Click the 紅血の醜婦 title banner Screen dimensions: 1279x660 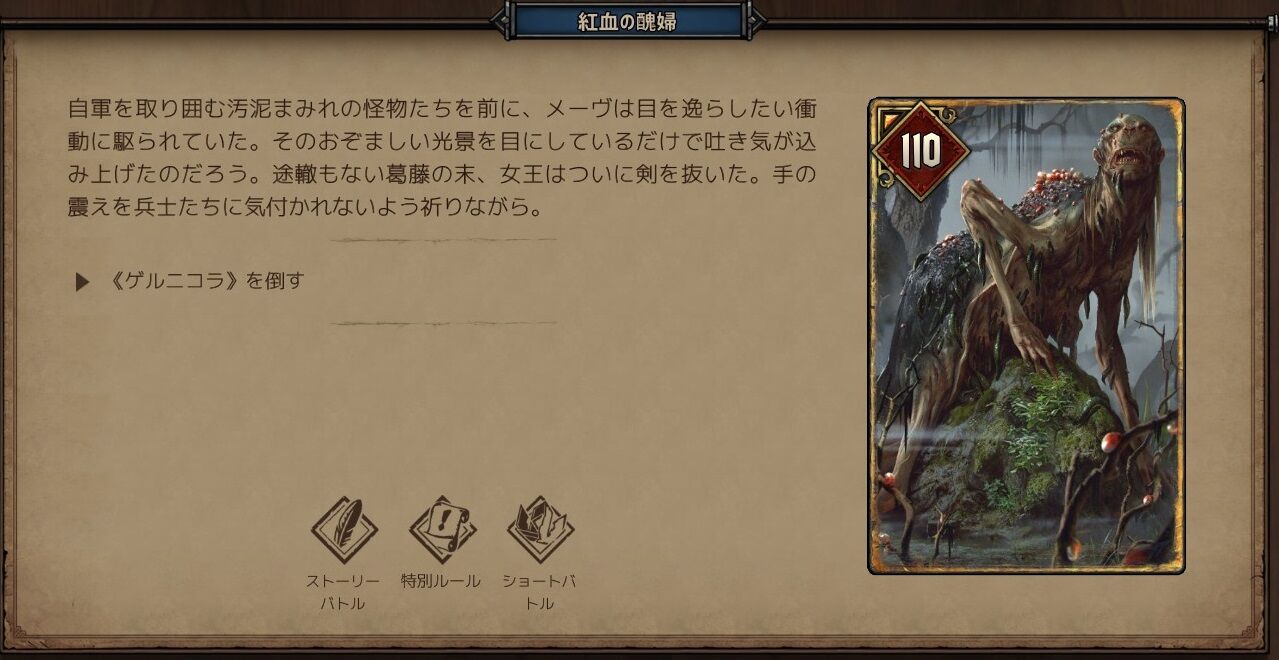(x=628, y=21)
